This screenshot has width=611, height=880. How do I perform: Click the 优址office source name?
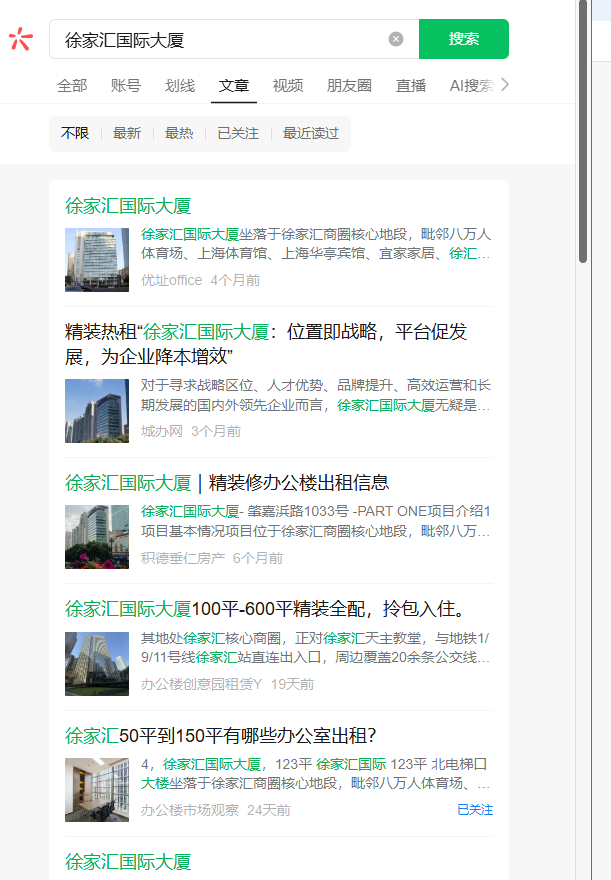pos(171,280)
